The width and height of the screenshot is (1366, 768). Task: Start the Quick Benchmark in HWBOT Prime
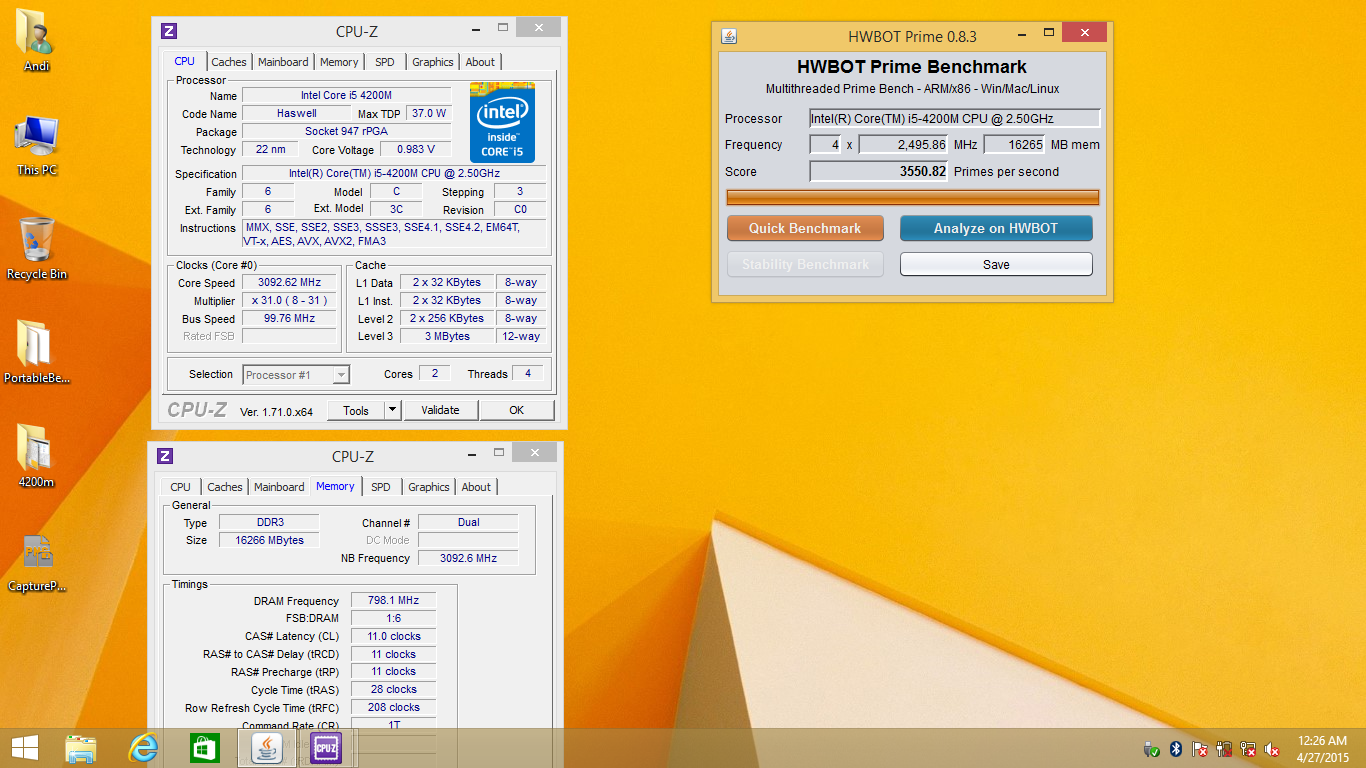805,228
